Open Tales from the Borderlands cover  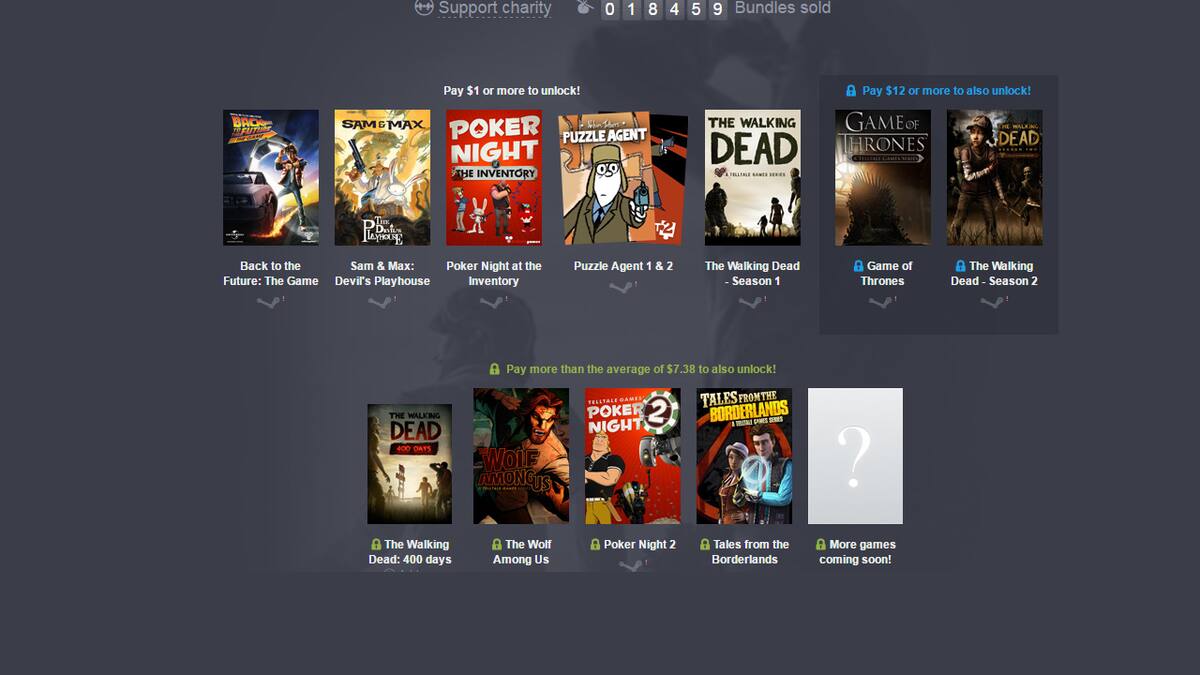(x=744, y=456)
